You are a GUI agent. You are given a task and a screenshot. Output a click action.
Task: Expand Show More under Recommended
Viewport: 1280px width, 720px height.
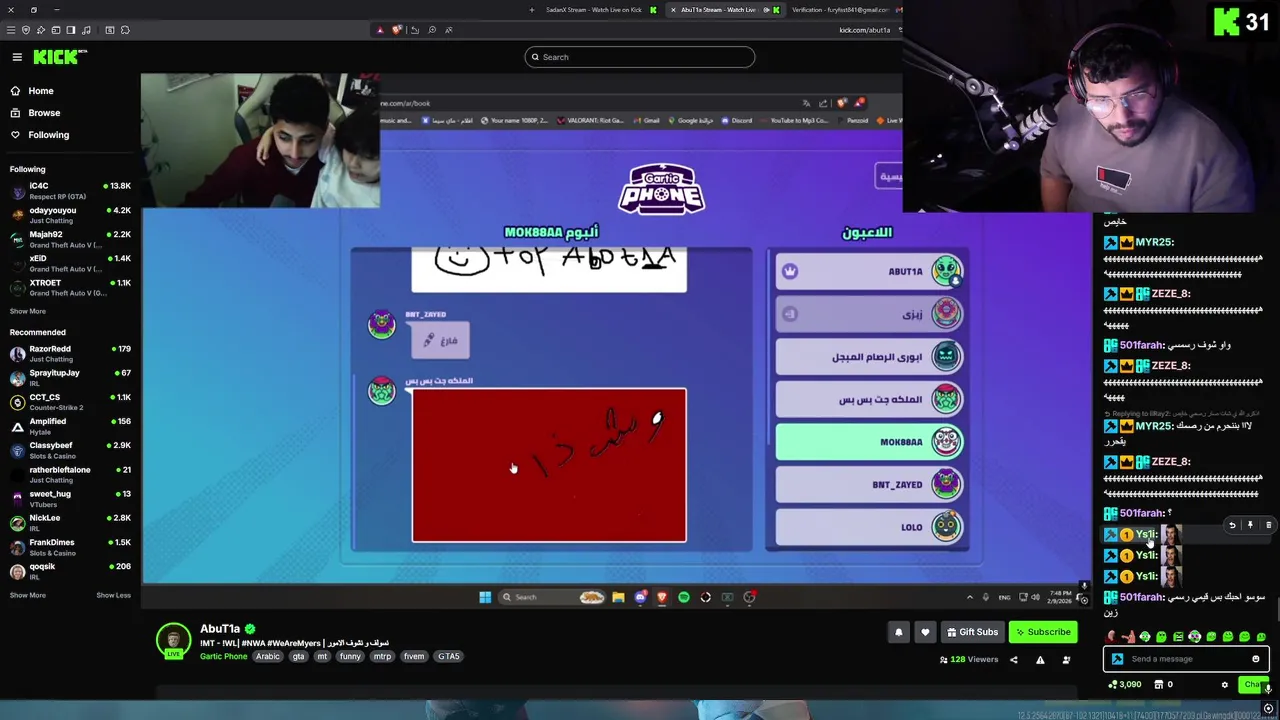coord(28,595)
